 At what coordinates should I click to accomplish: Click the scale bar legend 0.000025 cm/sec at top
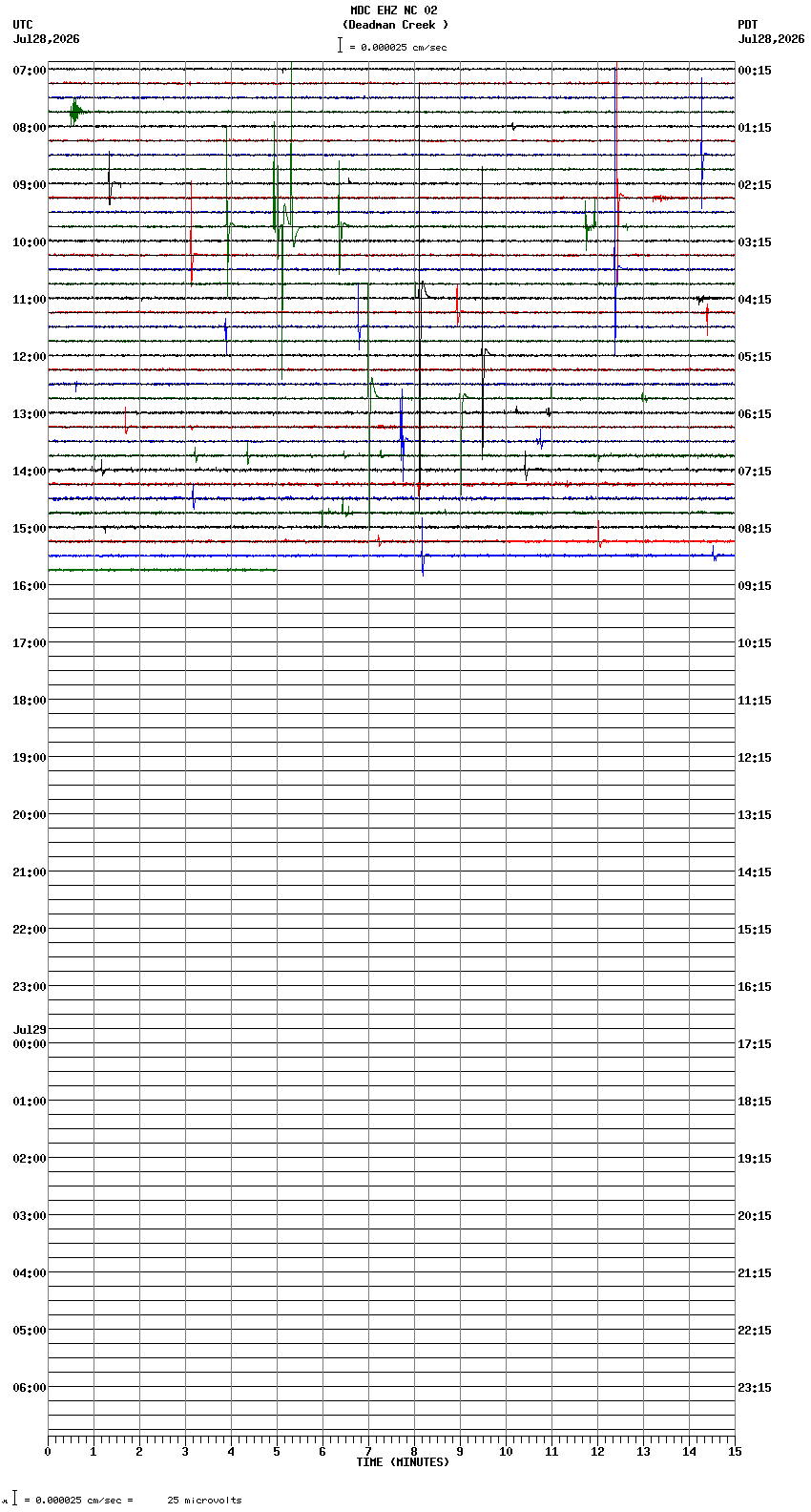coord(392,46)
